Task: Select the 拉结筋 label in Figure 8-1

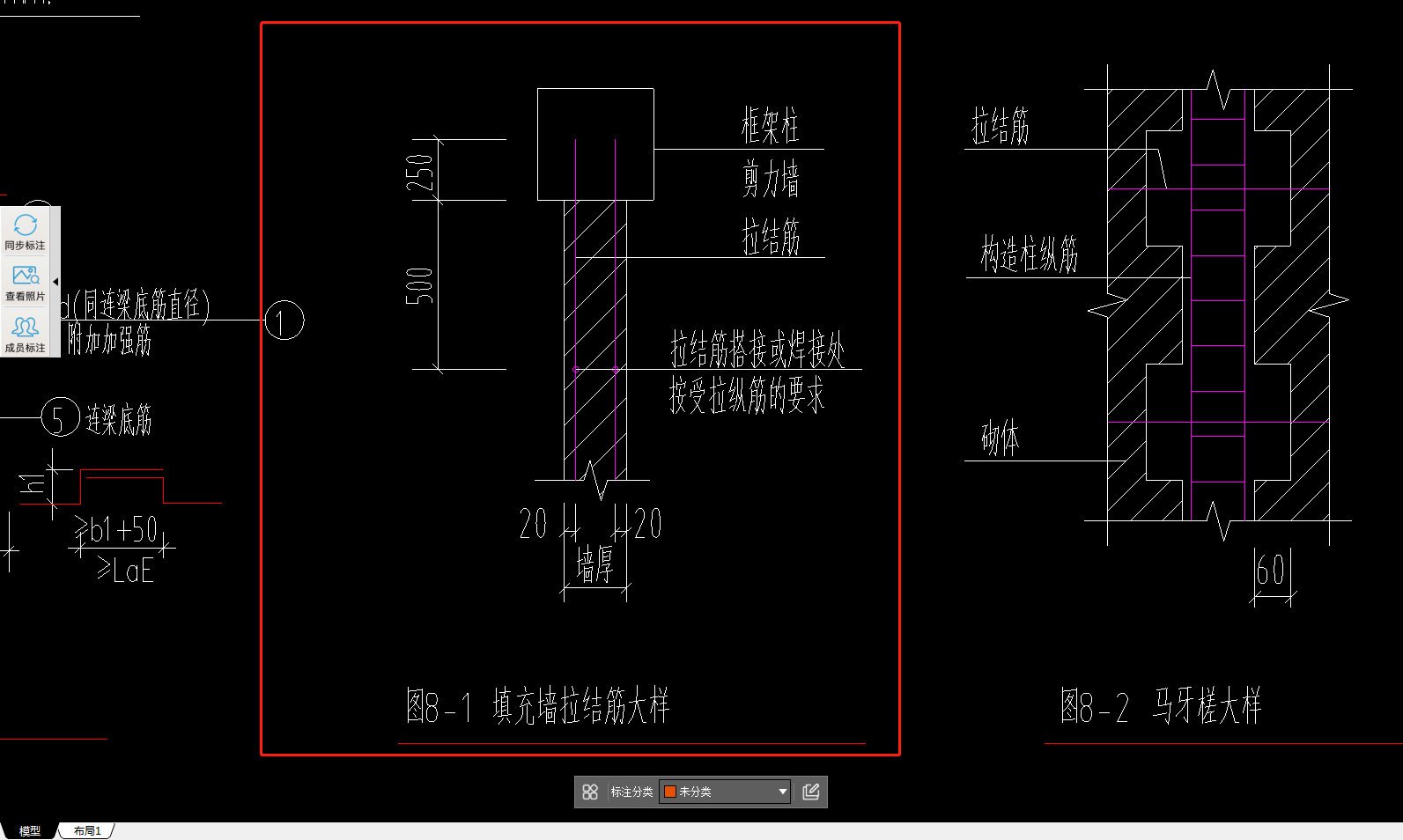Action: click(771, 237)
